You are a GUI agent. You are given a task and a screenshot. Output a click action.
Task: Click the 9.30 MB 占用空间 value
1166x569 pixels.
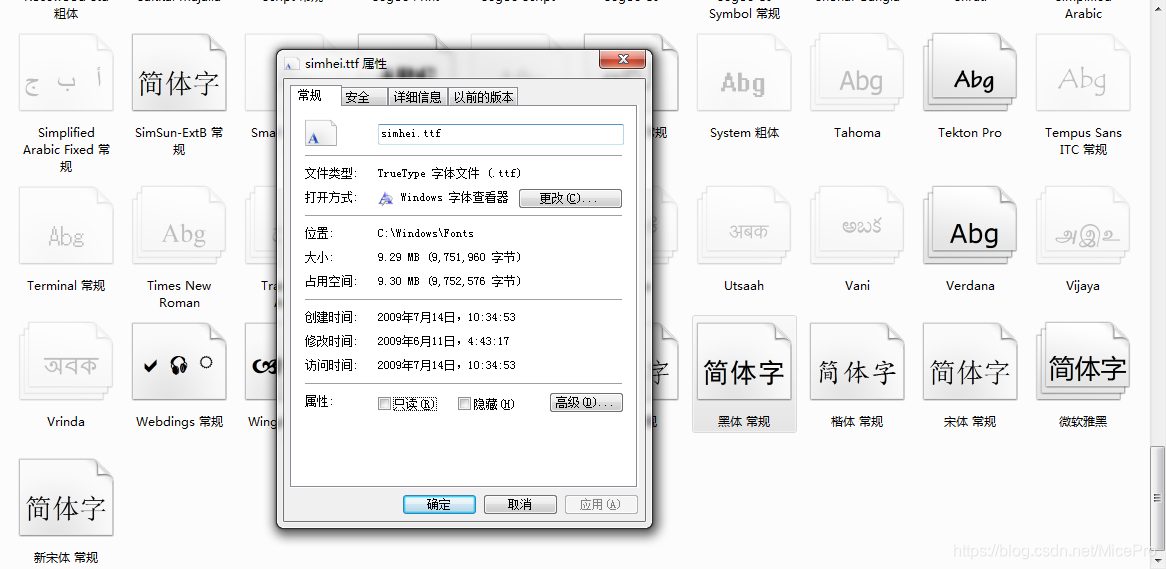click(x=449, y=282)
